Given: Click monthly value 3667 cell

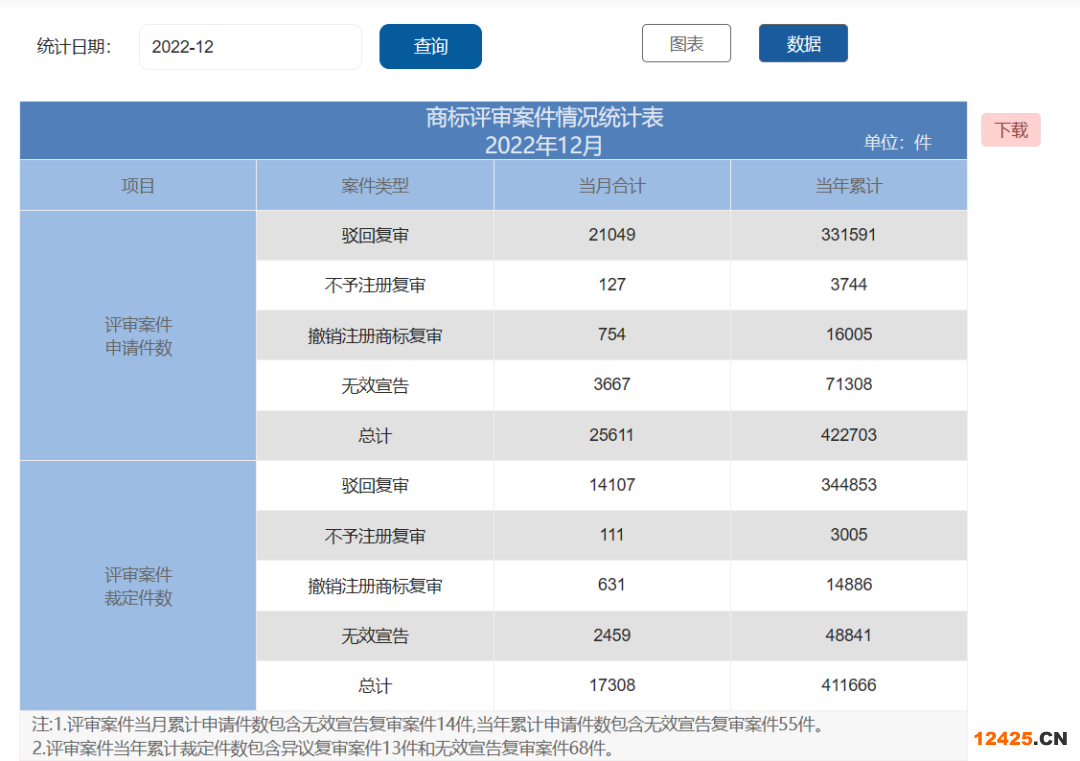Looking at the screenshot, I should tap(612, 384).
